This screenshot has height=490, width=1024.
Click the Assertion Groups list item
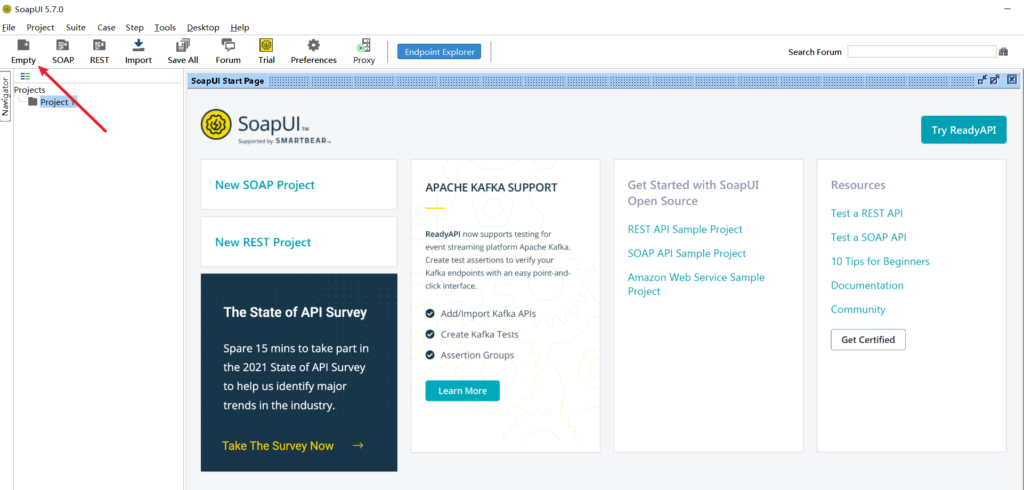477,355
